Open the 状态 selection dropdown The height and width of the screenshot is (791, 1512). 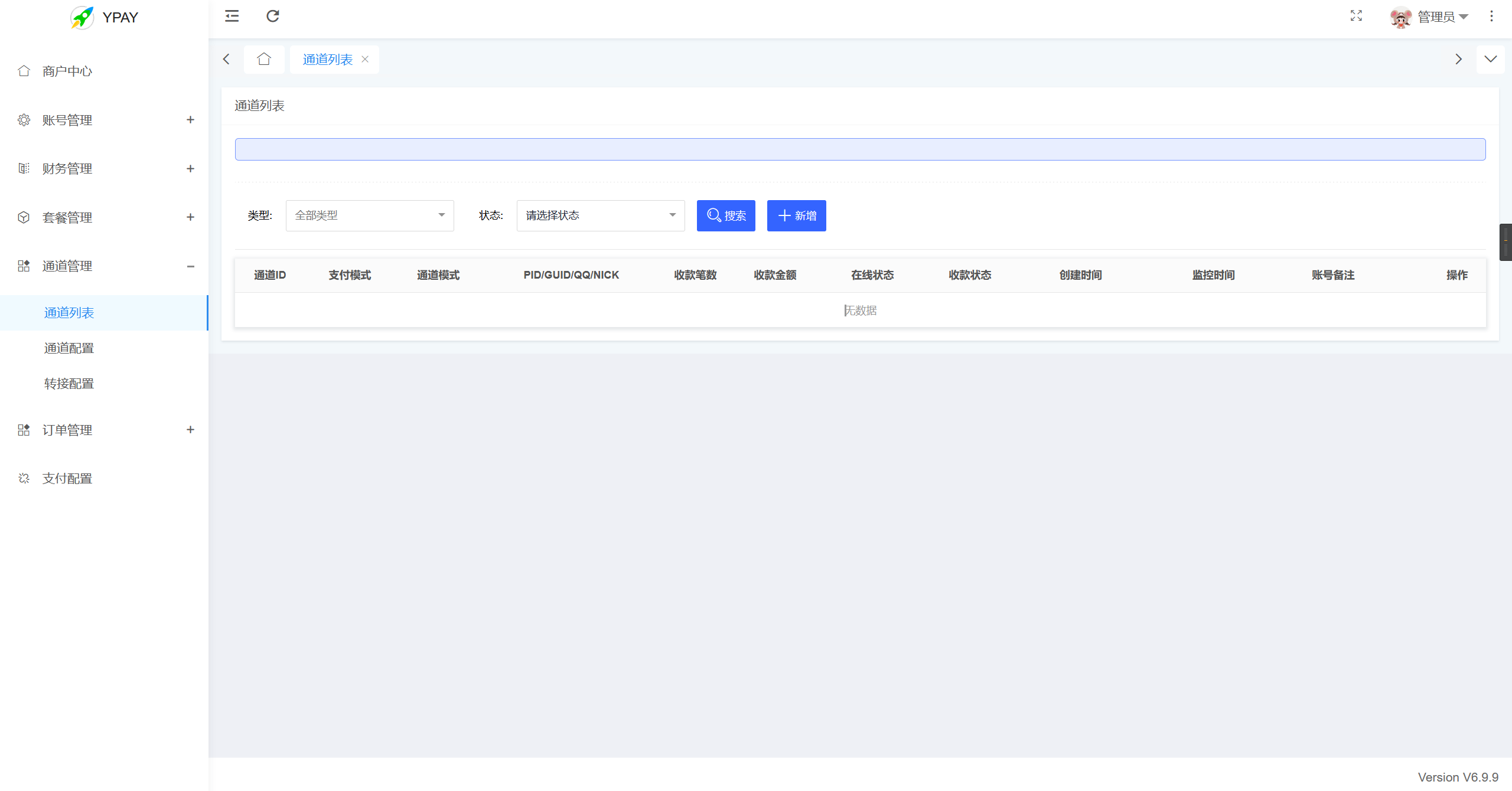[600, 215]
